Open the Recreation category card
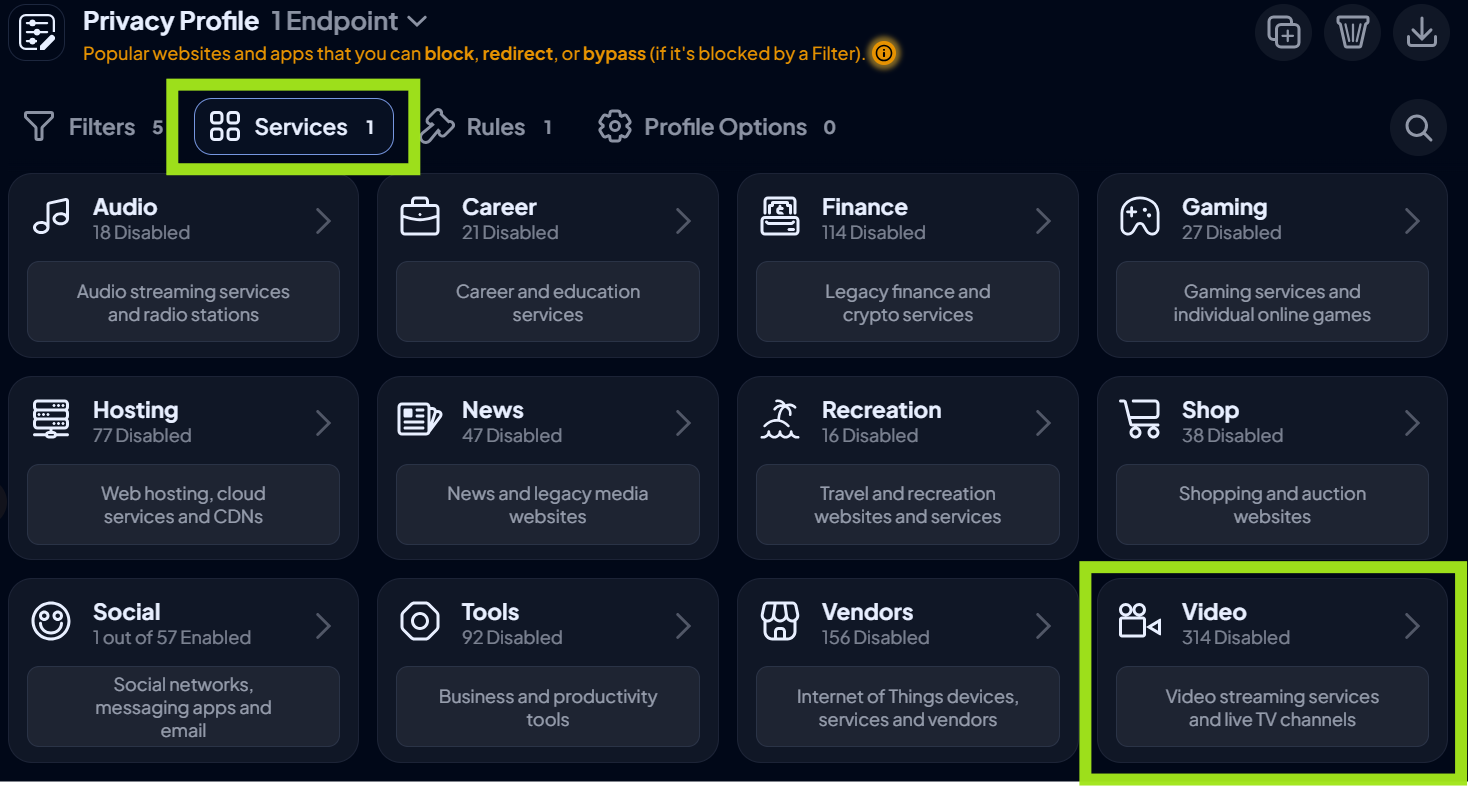 tap(907, 467)
